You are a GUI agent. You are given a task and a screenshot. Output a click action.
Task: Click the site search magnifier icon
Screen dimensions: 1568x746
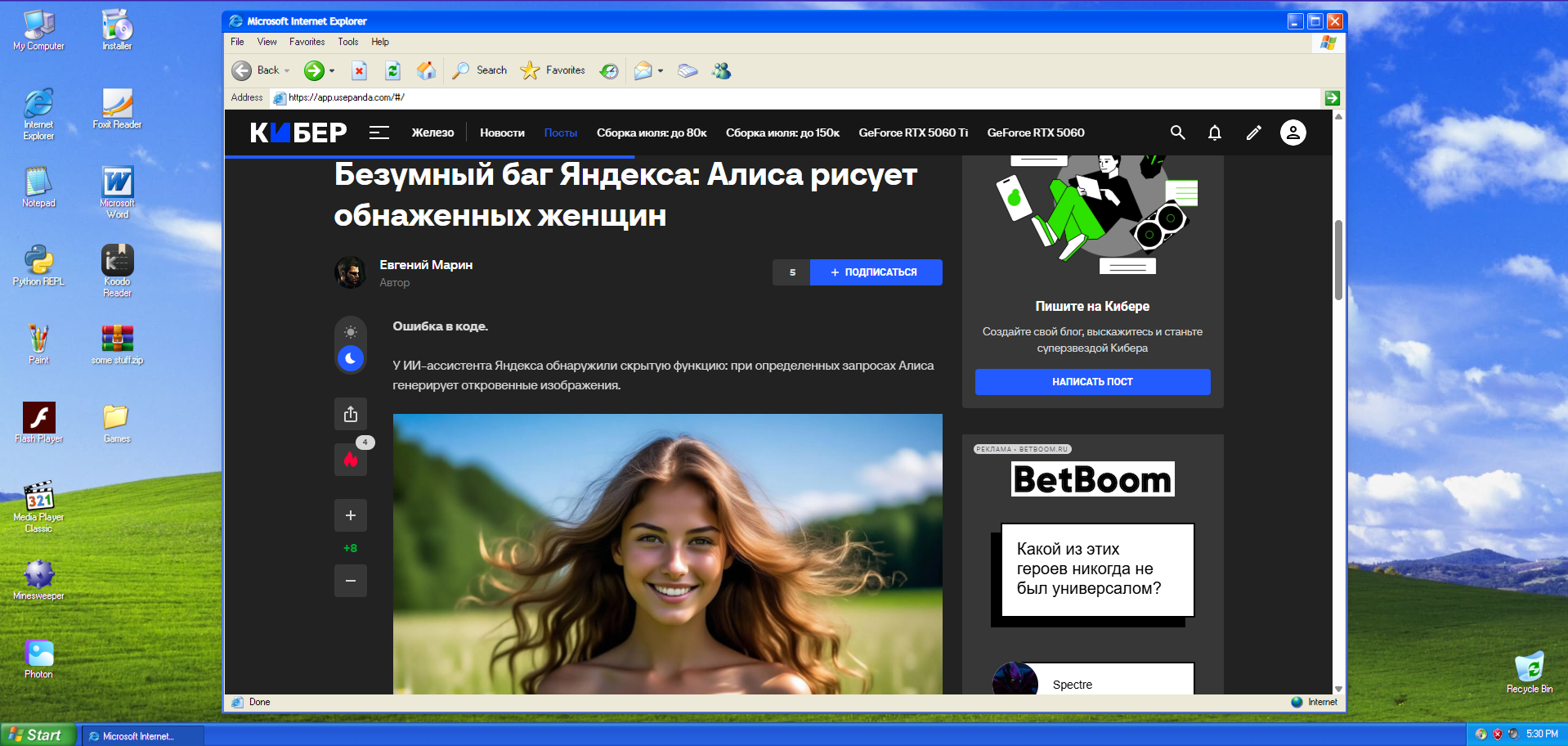point(1177,133)
